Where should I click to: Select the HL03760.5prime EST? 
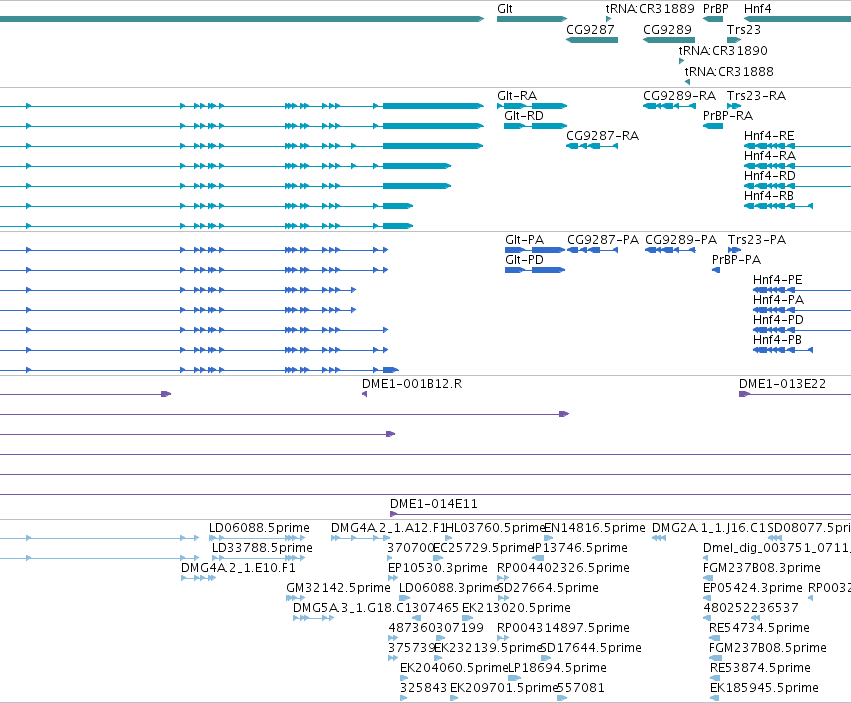448,538
